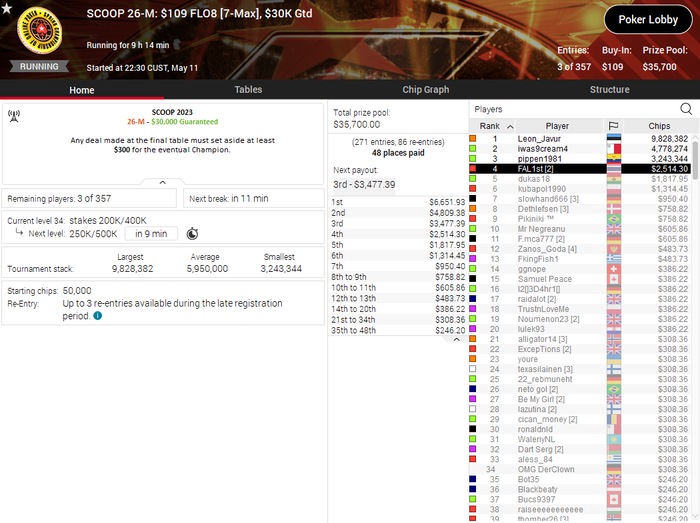This screenshot has width=700, height=523.
Task: Click the 'Remaining players: 3 of 357' field
Action: point(89,199)
